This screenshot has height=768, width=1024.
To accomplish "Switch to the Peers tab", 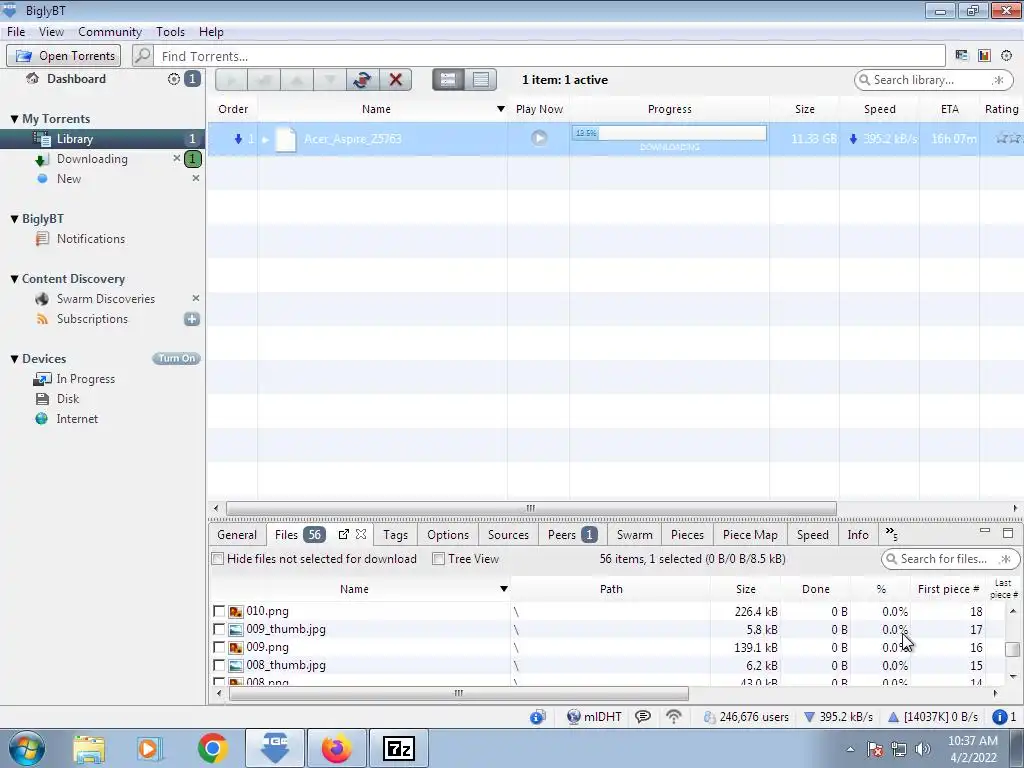I will coord(572,535).
